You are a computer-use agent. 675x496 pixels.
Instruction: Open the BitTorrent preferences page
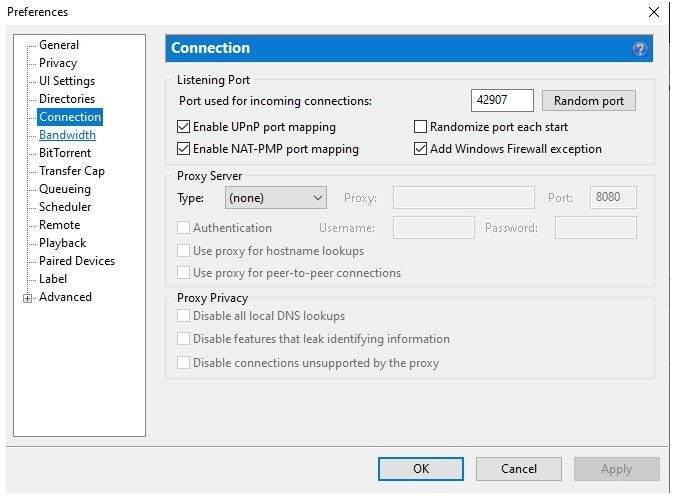pos(65,153)
